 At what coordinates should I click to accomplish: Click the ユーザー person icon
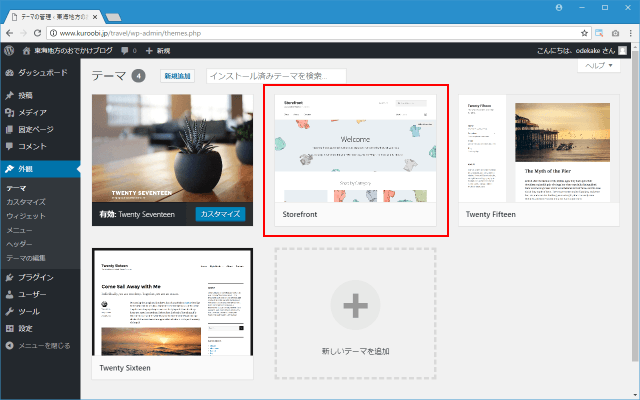(x=9, y=294)
